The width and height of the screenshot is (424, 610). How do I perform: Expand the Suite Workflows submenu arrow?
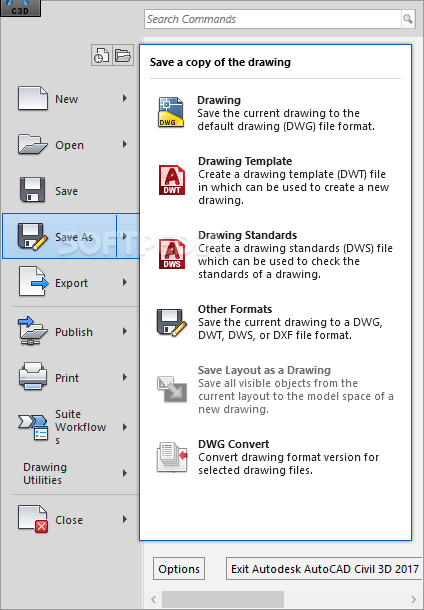125,427
